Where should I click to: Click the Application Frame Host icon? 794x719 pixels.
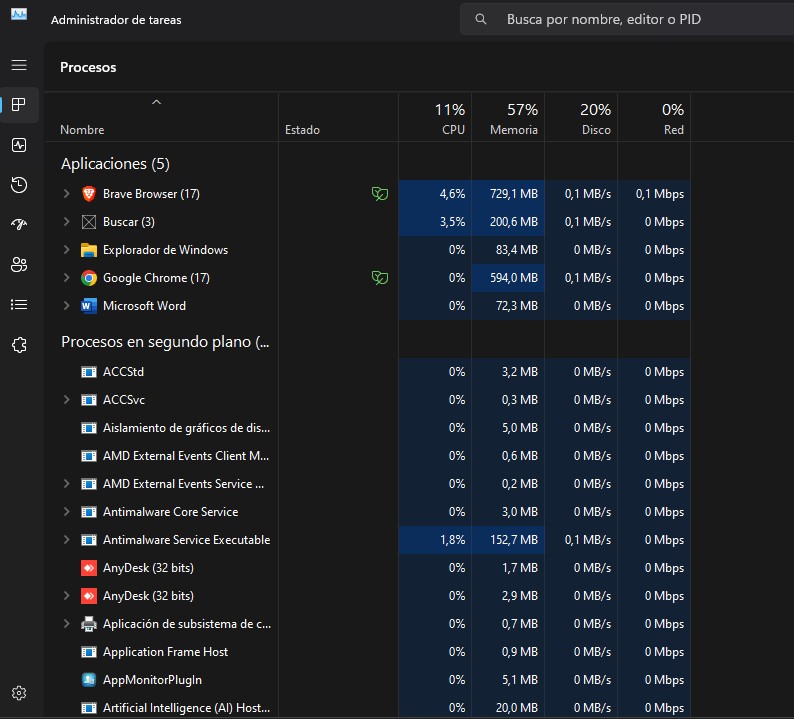point(89,652)
